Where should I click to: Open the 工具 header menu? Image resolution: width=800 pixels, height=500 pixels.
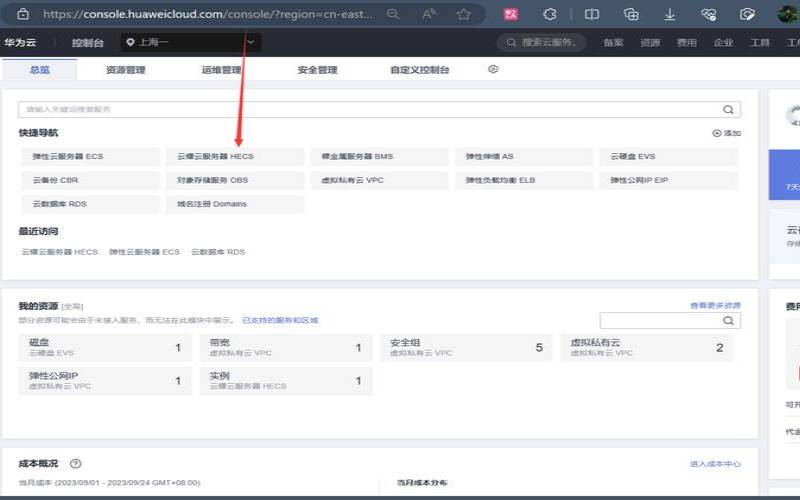click(760, 43)
